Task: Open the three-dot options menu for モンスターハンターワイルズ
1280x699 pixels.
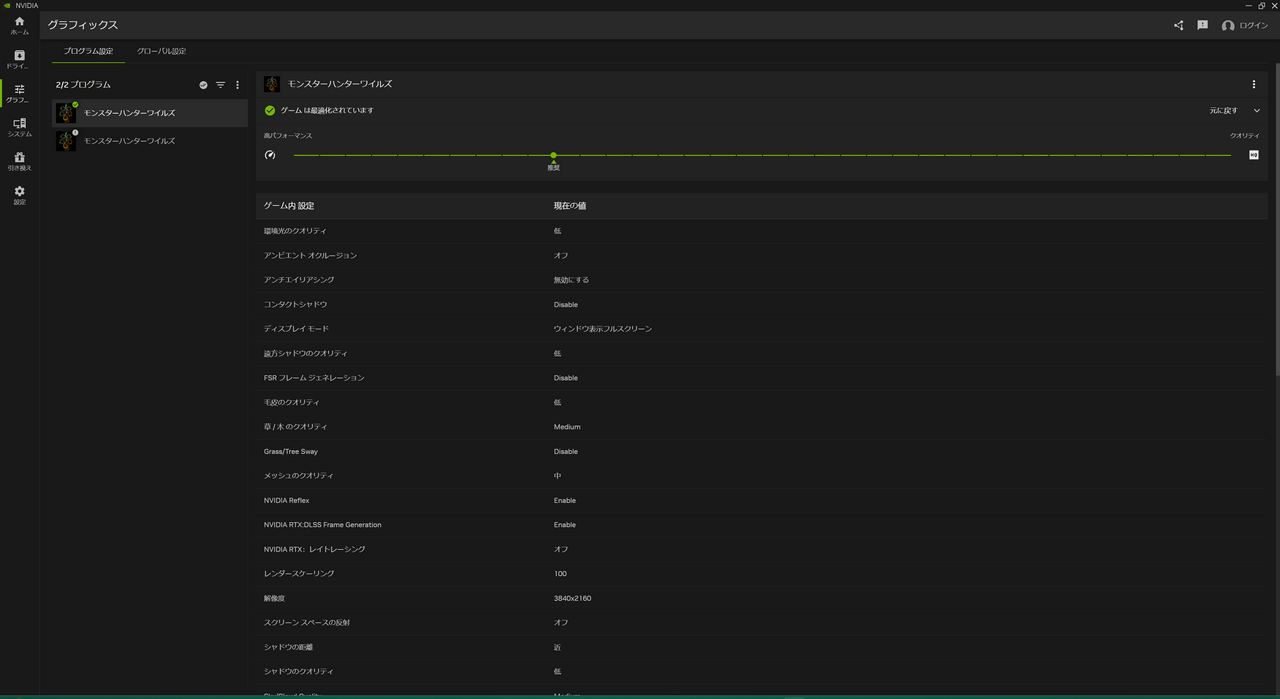Action: (1253, 85)
